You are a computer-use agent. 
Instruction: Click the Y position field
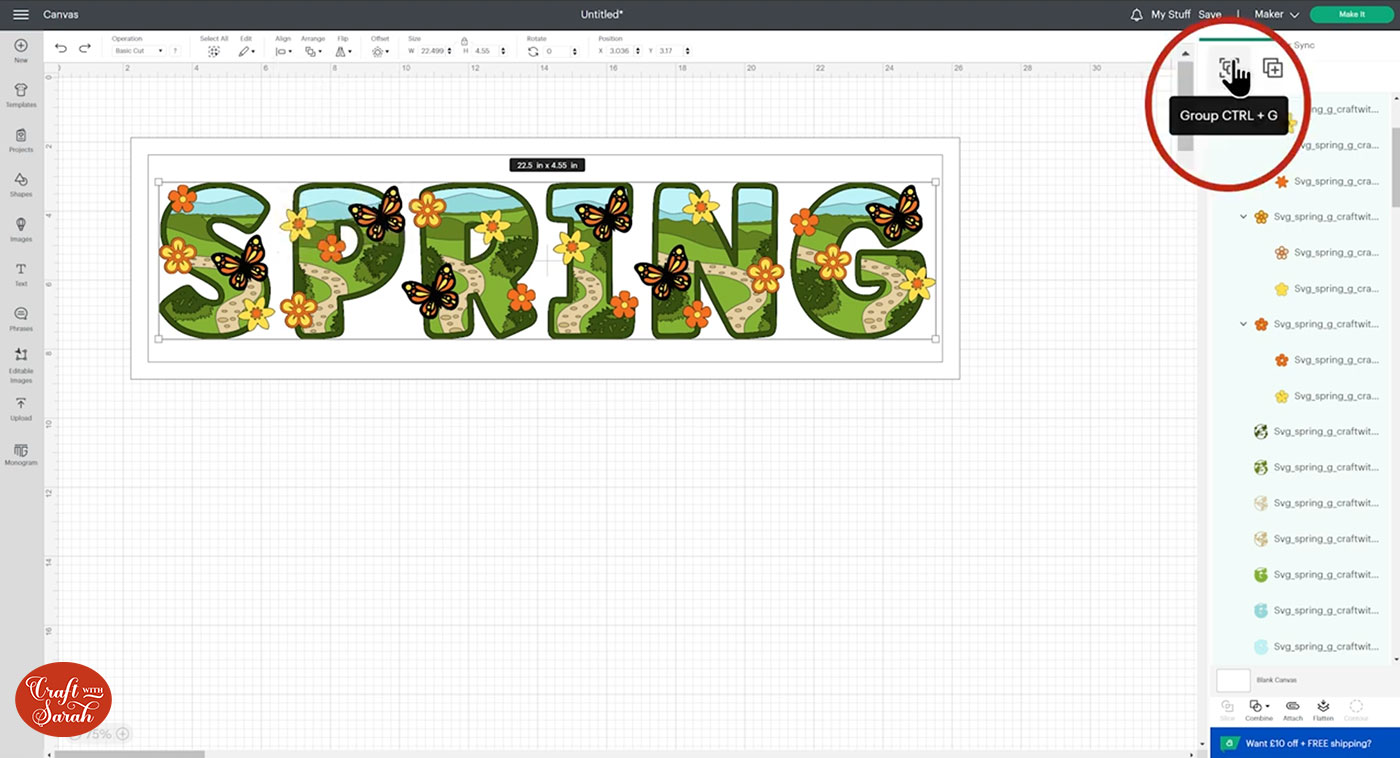[672, 51]
